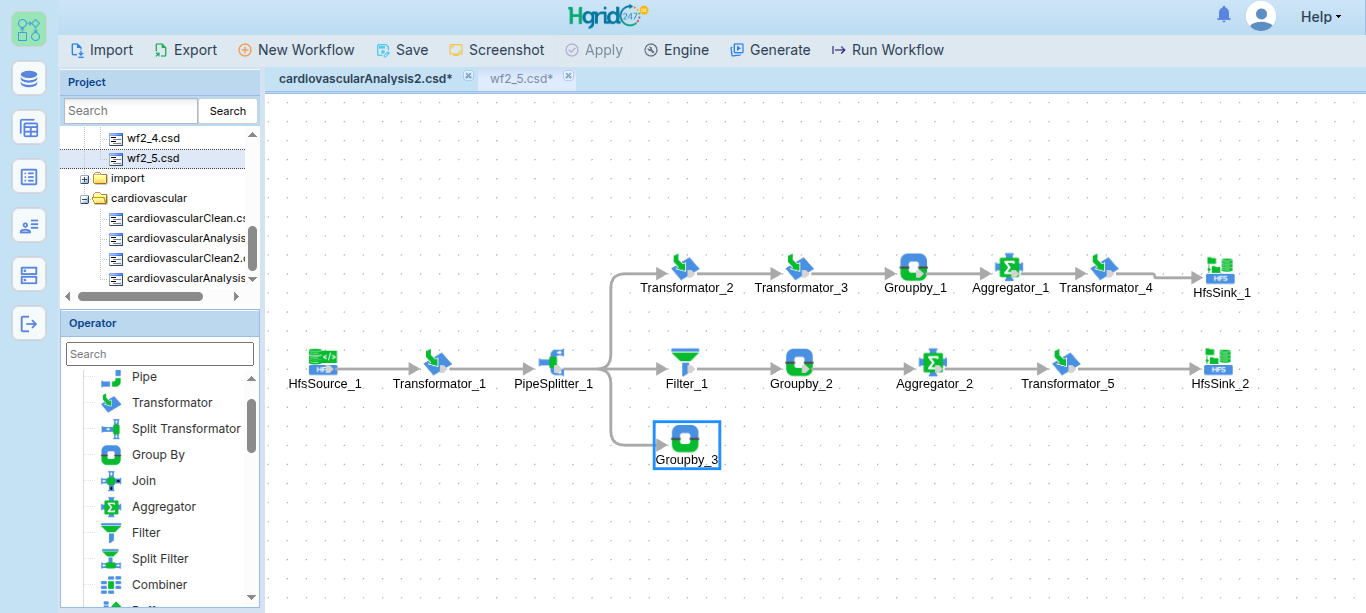The height and width of the screenshot is (613, 1366).
Task: Select the Transformator_5 node
Action: tap(1067, 369)
